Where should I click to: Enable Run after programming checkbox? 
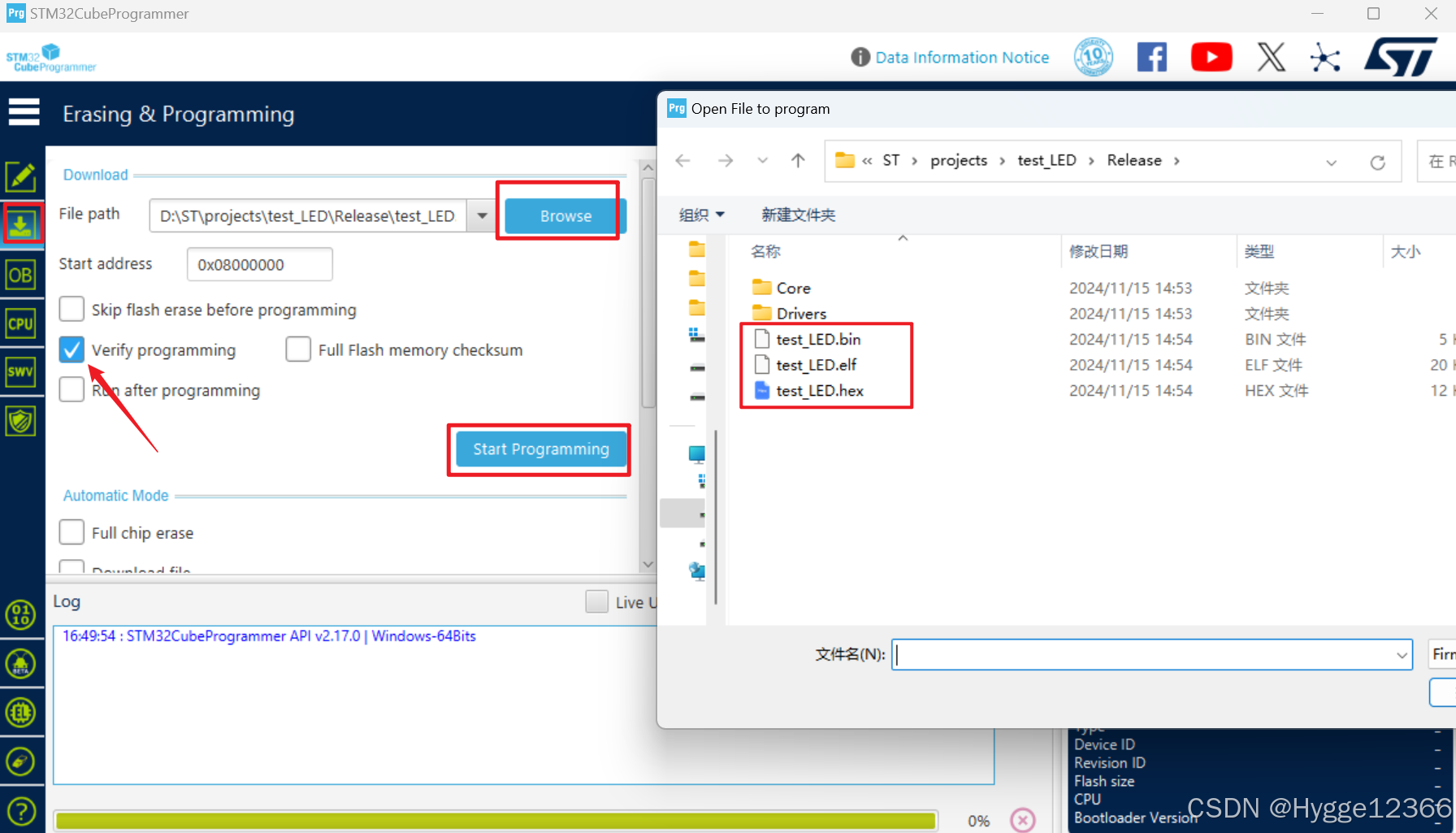pos(71,389)
